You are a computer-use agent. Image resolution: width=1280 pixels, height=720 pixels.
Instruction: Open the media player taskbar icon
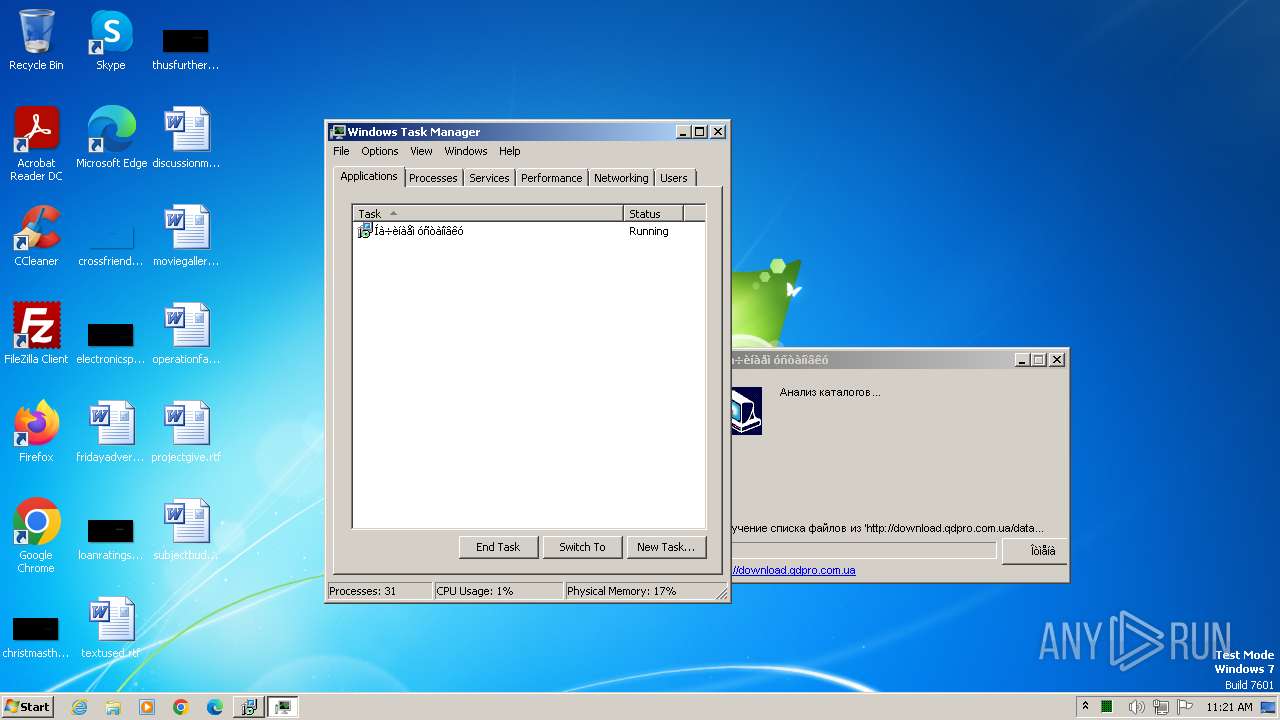(147, 707)
